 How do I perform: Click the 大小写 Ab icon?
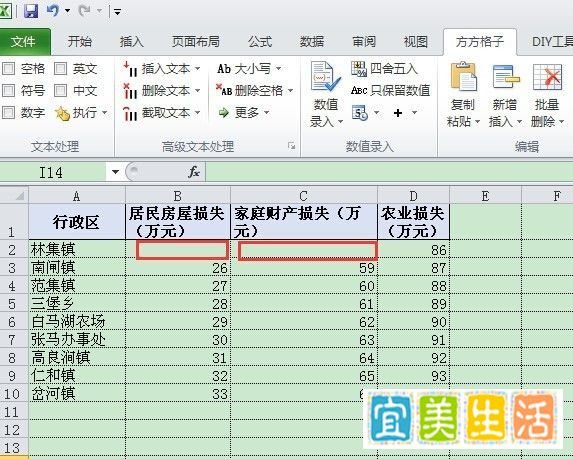[x=224, y=69]
